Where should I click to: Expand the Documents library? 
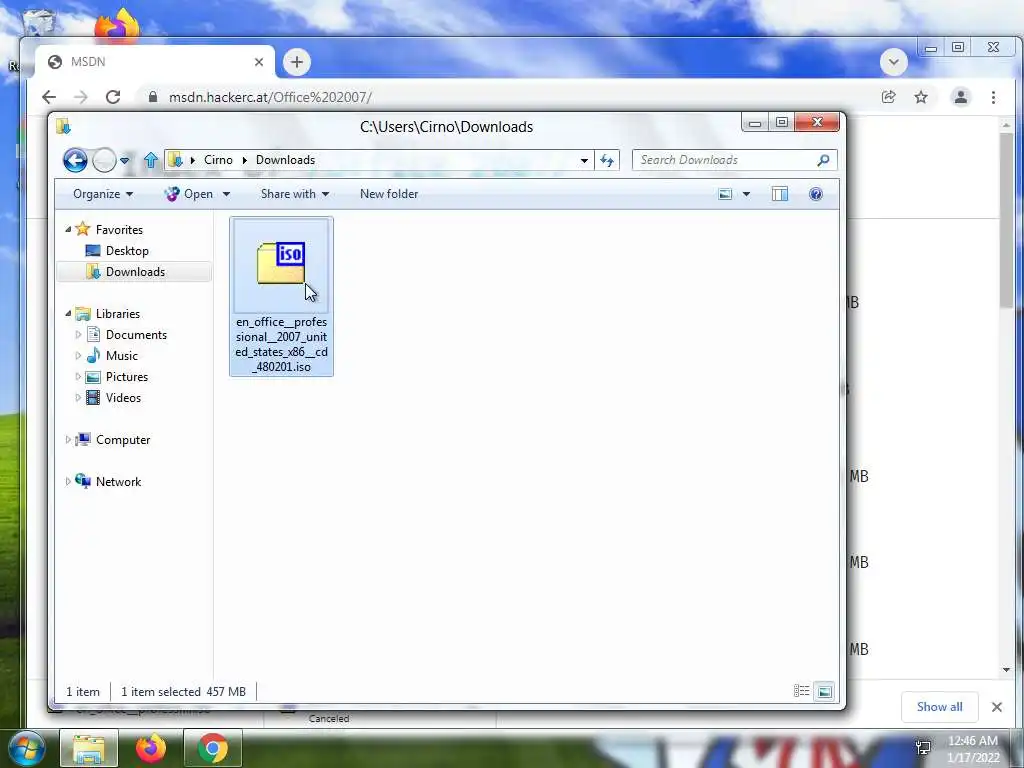pyautogui.click(x=78, y=335)
